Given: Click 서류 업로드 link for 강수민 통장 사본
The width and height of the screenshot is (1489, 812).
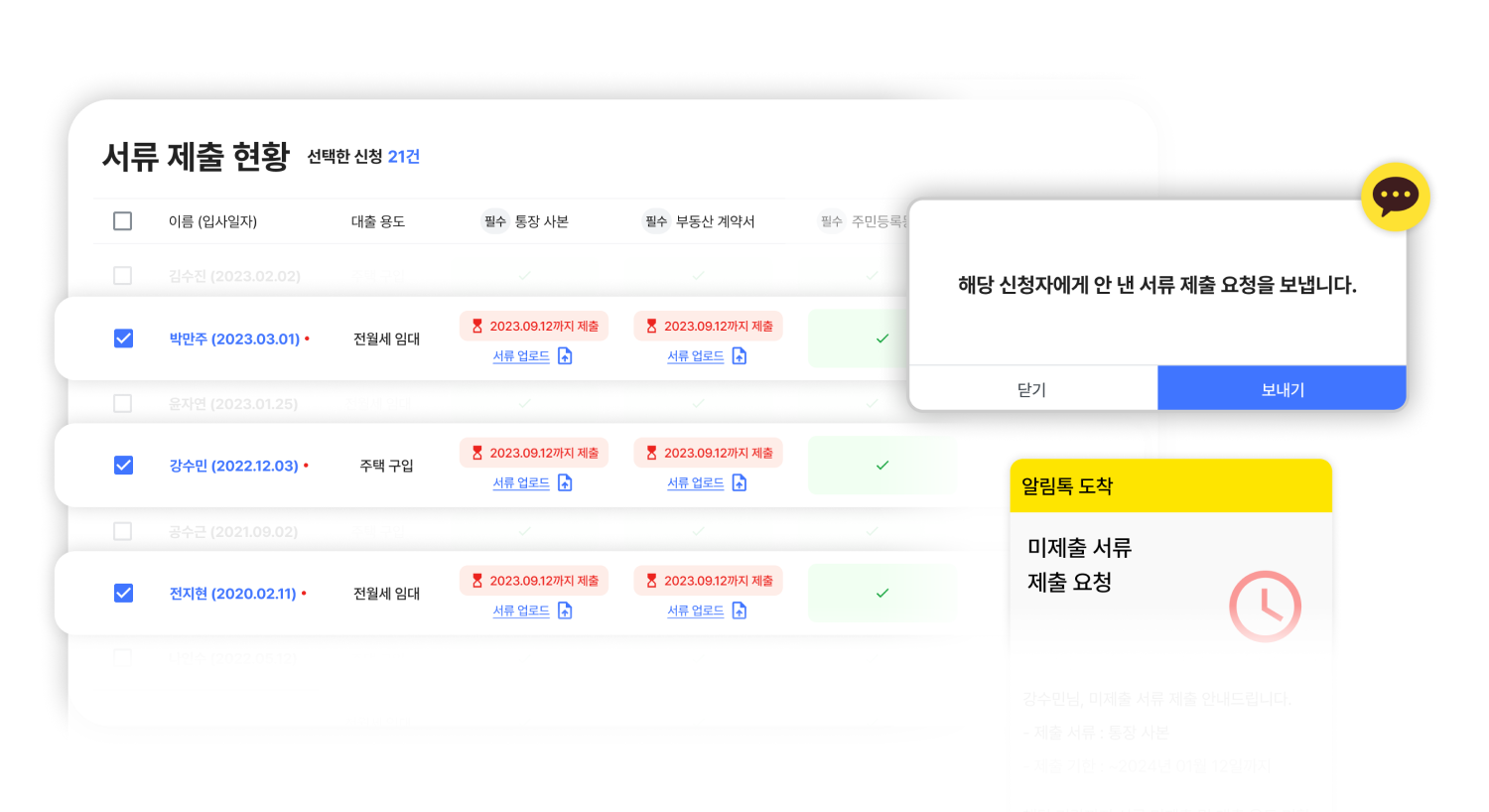Looking at the screenshot, I should pyautogui.click(x=521, y=482).
